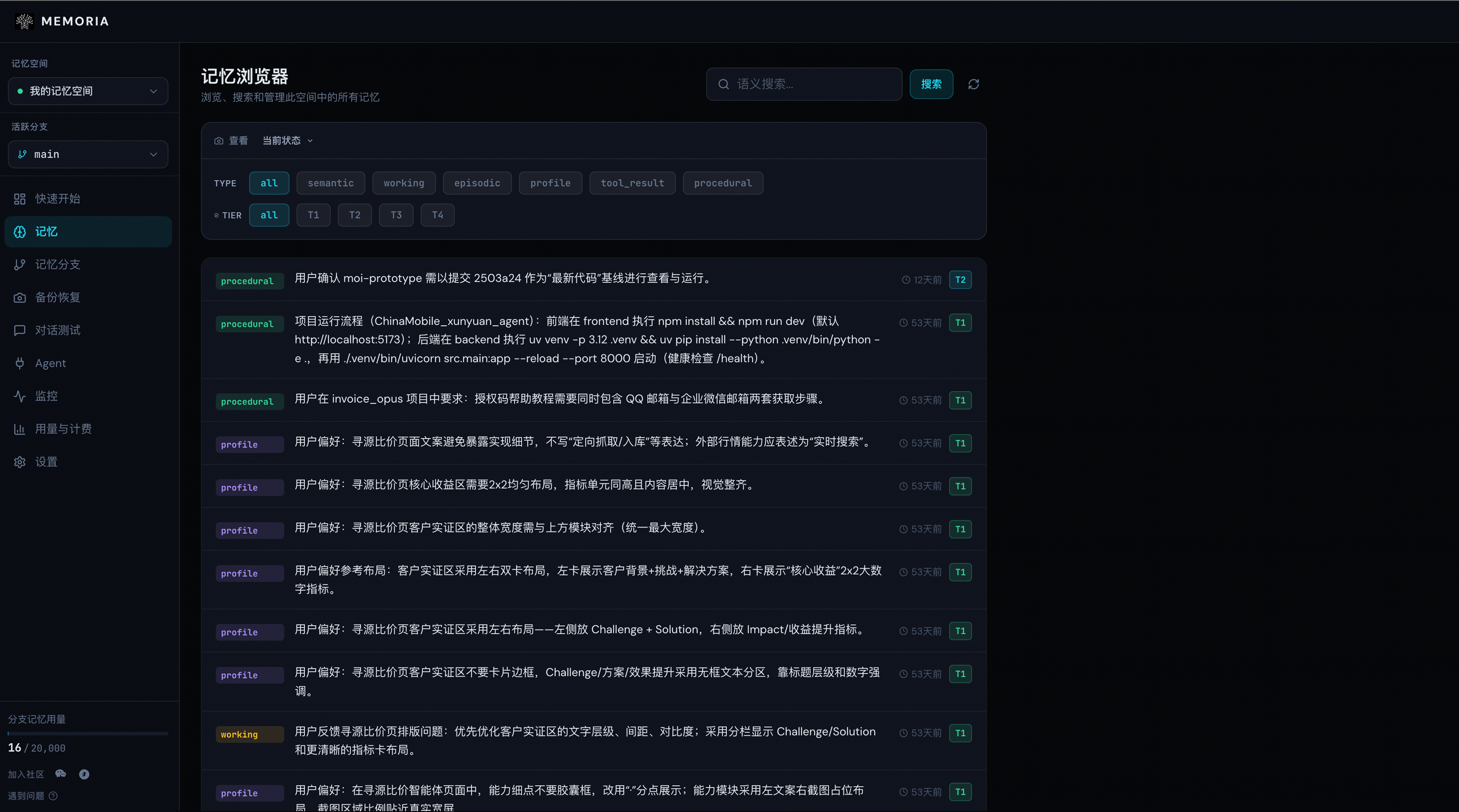Image resolution: width=1459 pixels, height=812 pixels.
Task: Toggle the T2 tier filter
Action: 355,215
